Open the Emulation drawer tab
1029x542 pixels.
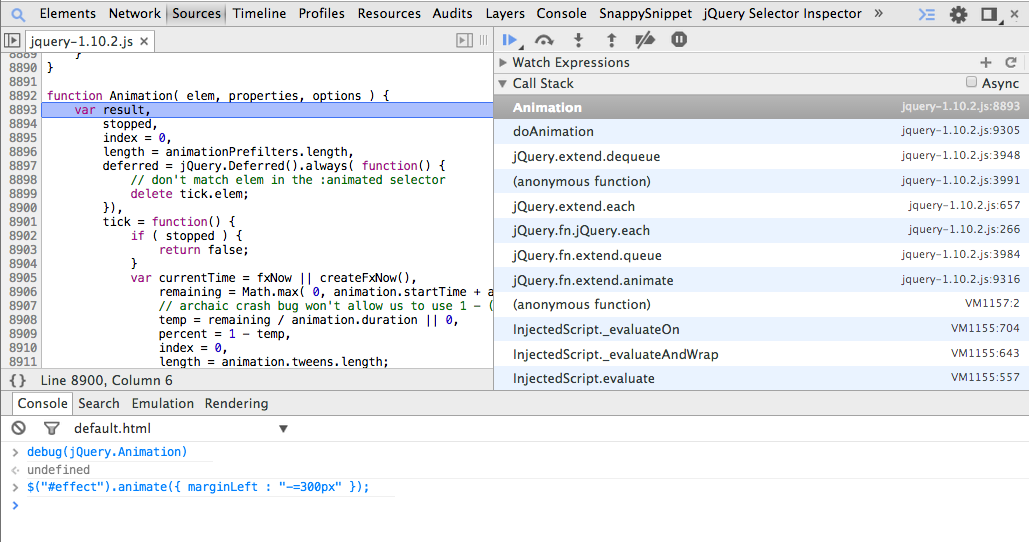tap(162, 403)
